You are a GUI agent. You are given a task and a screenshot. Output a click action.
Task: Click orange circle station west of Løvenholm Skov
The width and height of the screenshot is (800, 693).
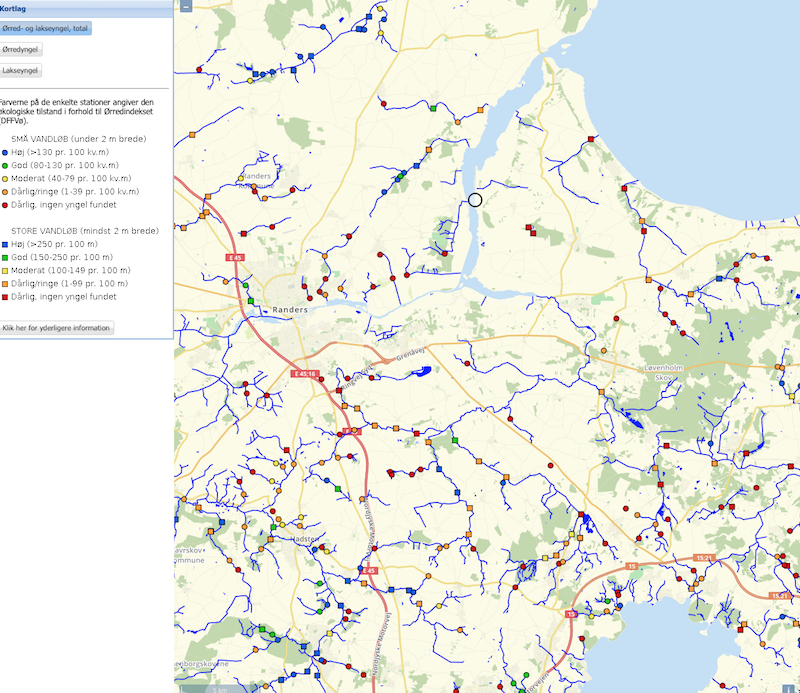(604, 351)
